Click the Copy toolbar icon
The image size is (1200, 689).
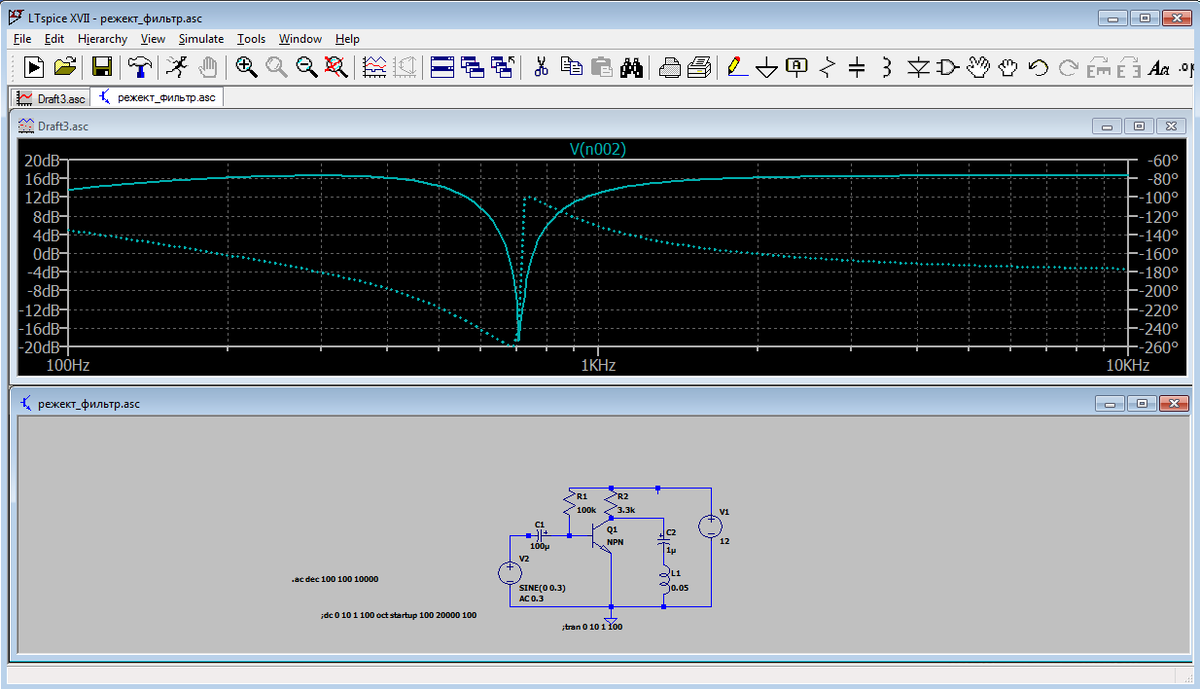tap(571, 67)
